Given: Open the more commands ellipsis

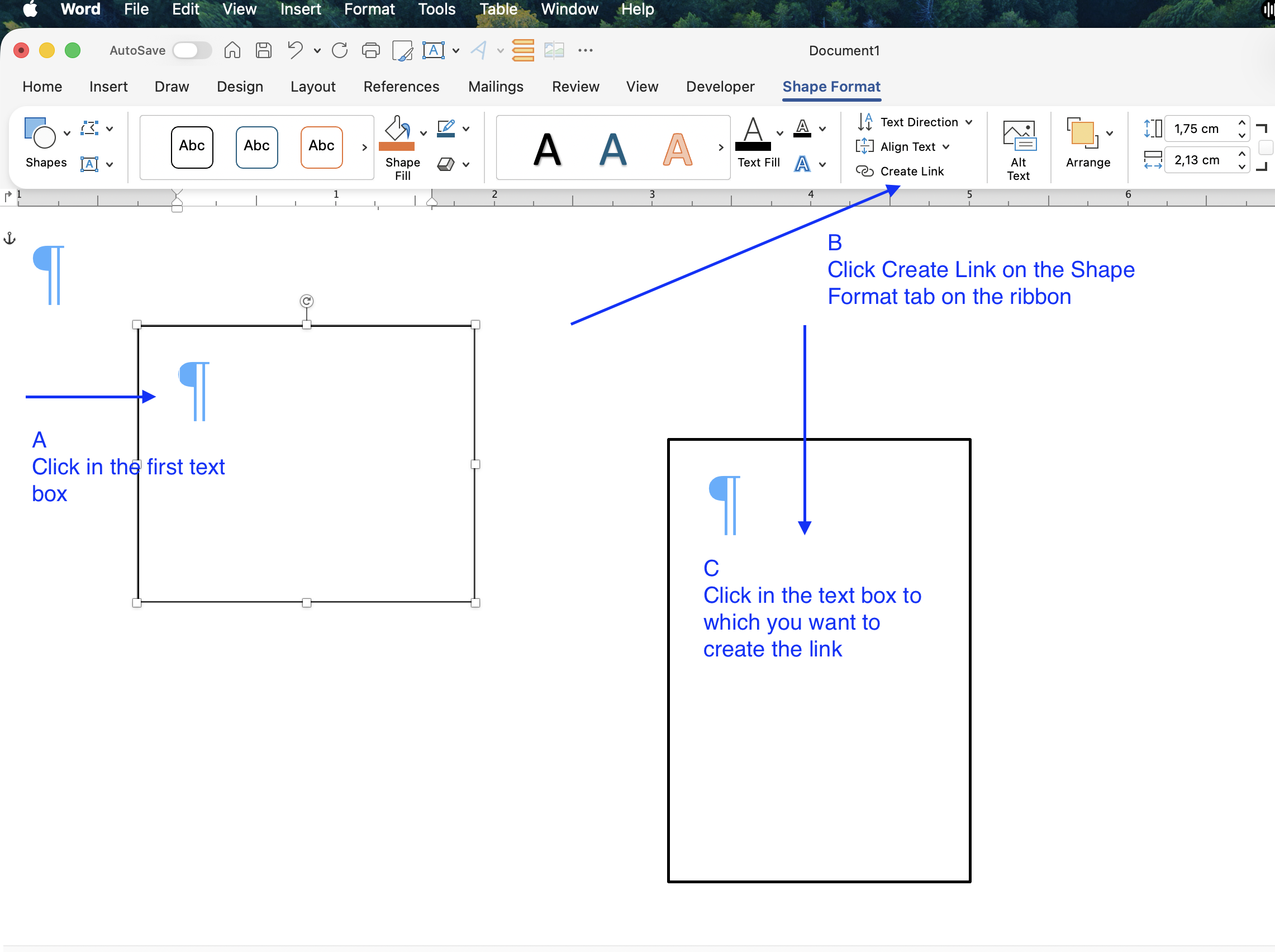Looking at the screenshot, I should (x=586, y=50).
